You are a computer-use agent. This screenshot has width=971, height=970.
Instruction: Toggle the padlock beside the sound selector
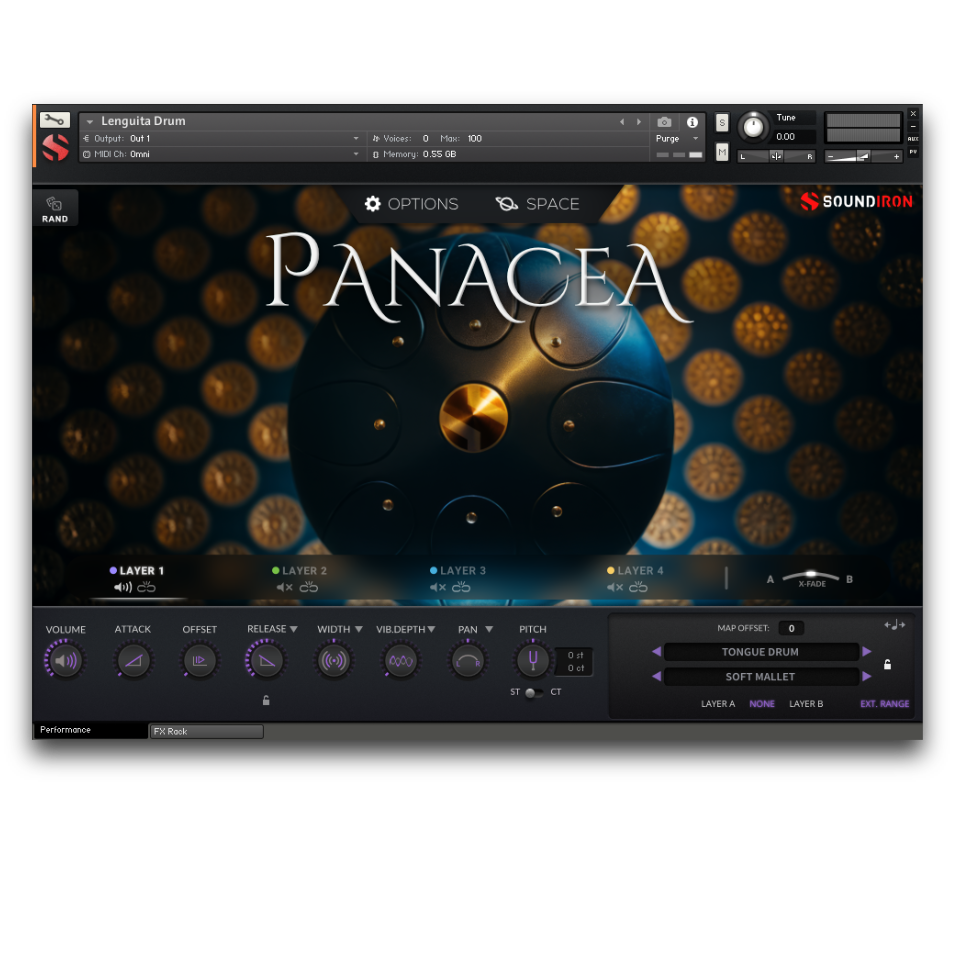[x=887, y=664]
